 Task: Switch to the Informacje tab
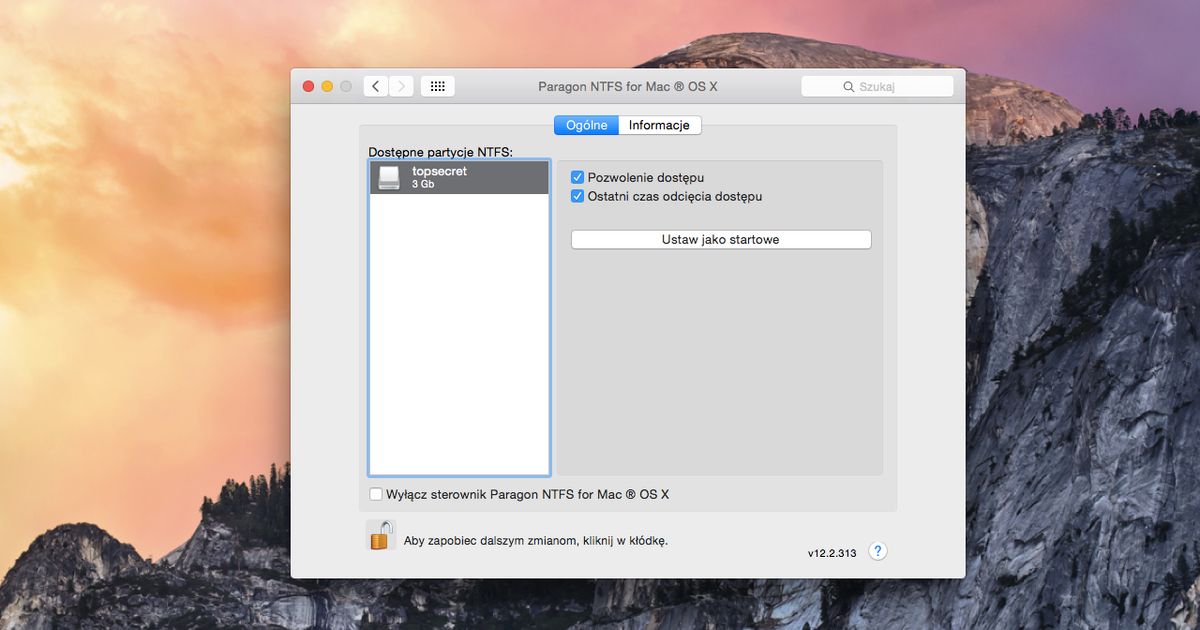659,125
